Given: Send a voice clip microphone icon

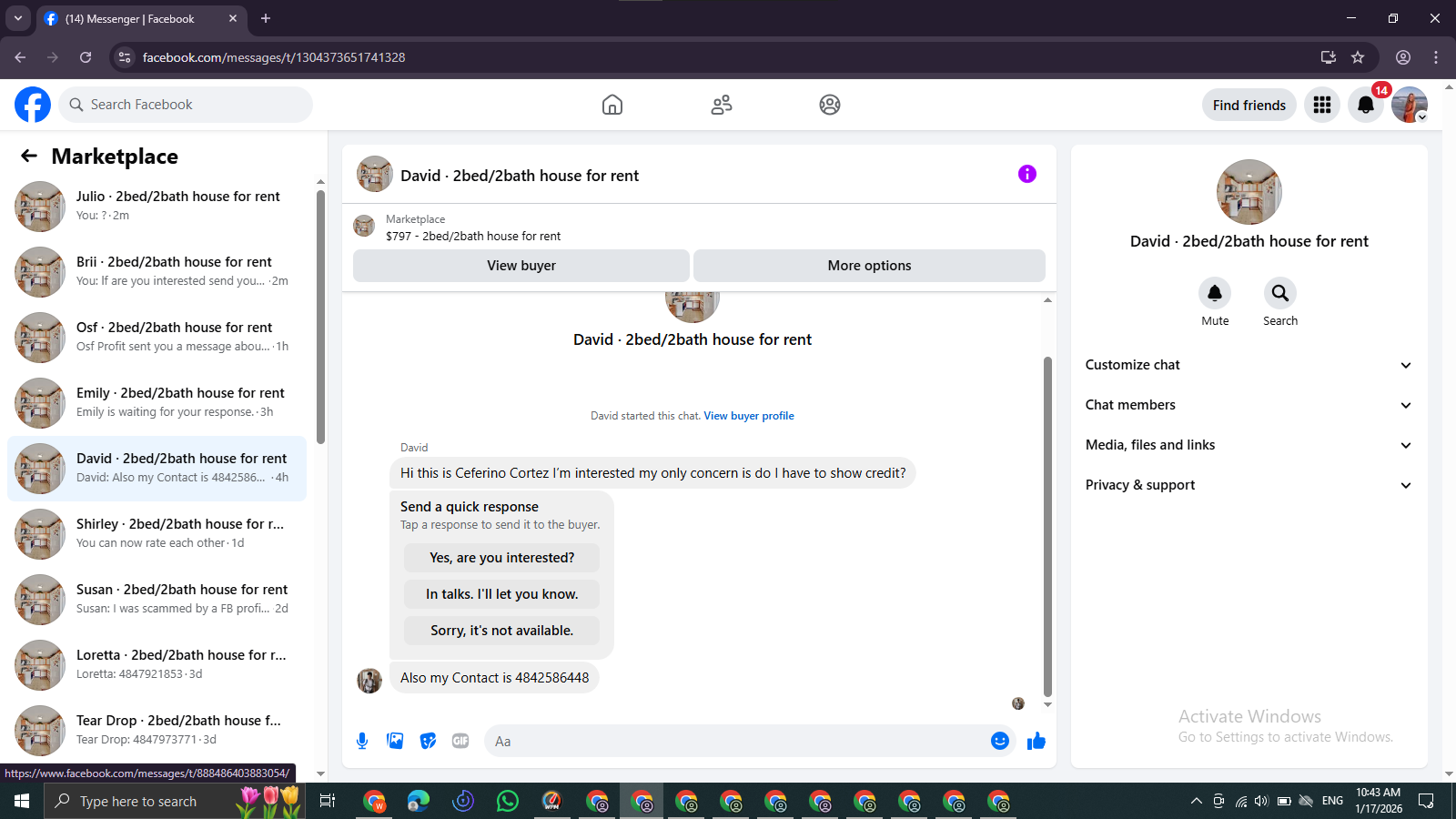Looking at the screenshot, I should [x=362, y=741].
